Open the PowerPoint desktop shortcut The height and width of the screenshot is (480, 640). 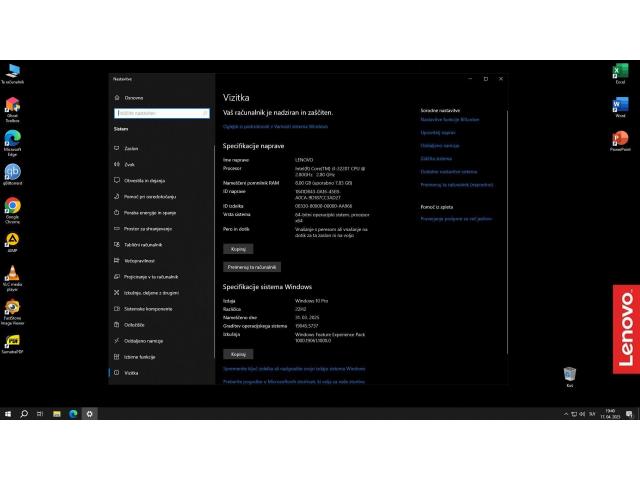tap(620, 141)
